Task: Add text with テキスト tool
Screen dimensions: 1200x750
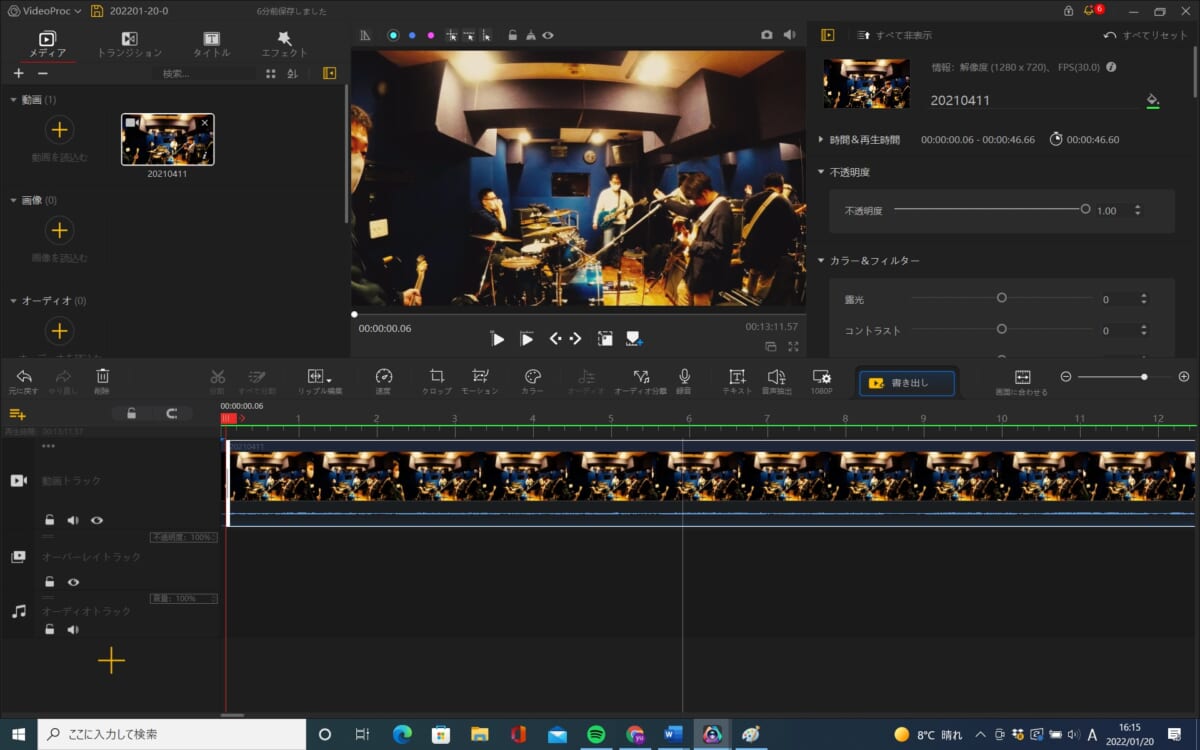Action: click(x=737, y=381)
